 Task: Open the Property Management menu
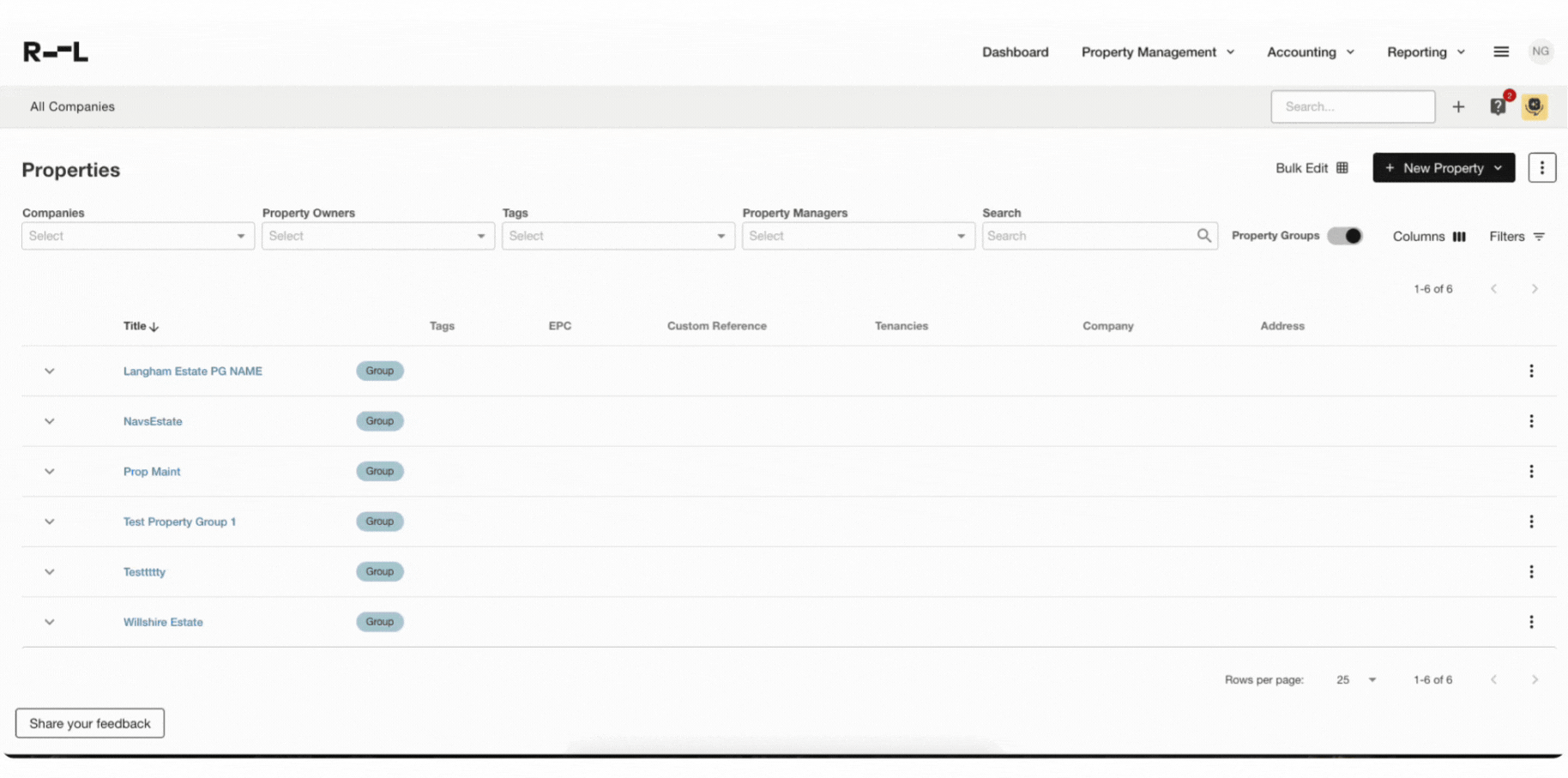pos(1158,52)
